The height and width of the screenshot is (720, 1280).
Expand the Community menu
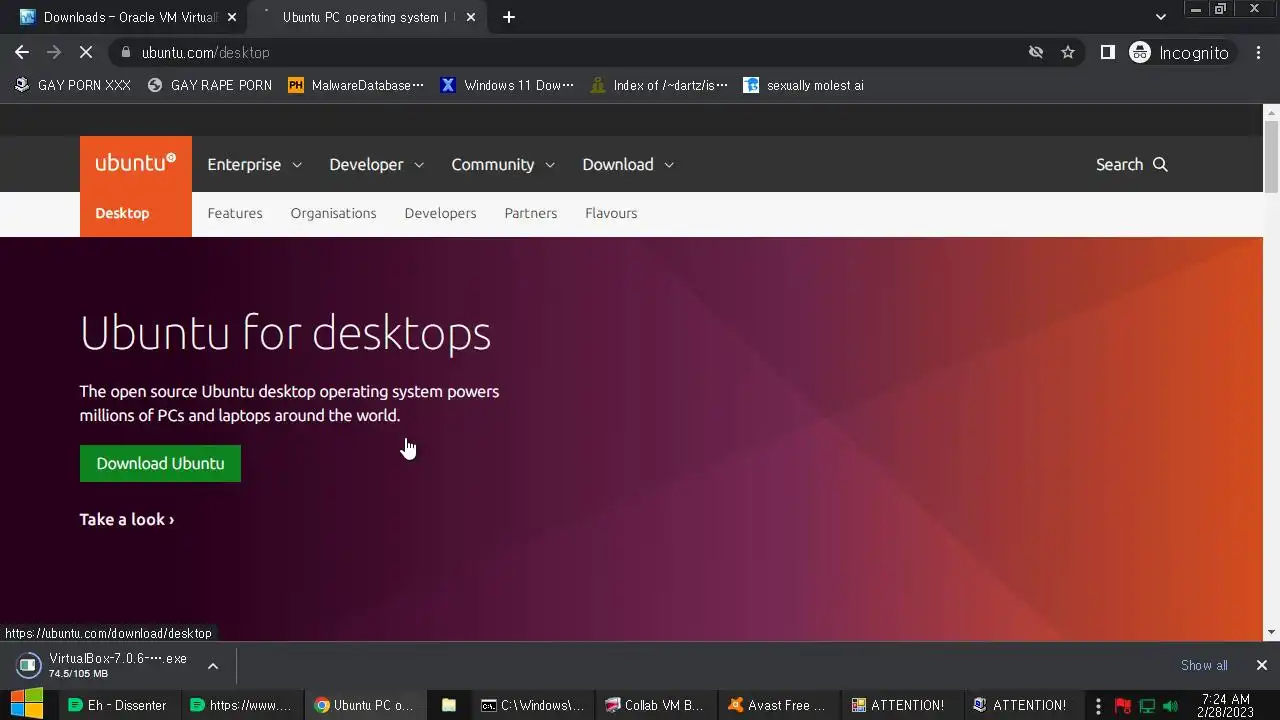[x=503, y=164]
